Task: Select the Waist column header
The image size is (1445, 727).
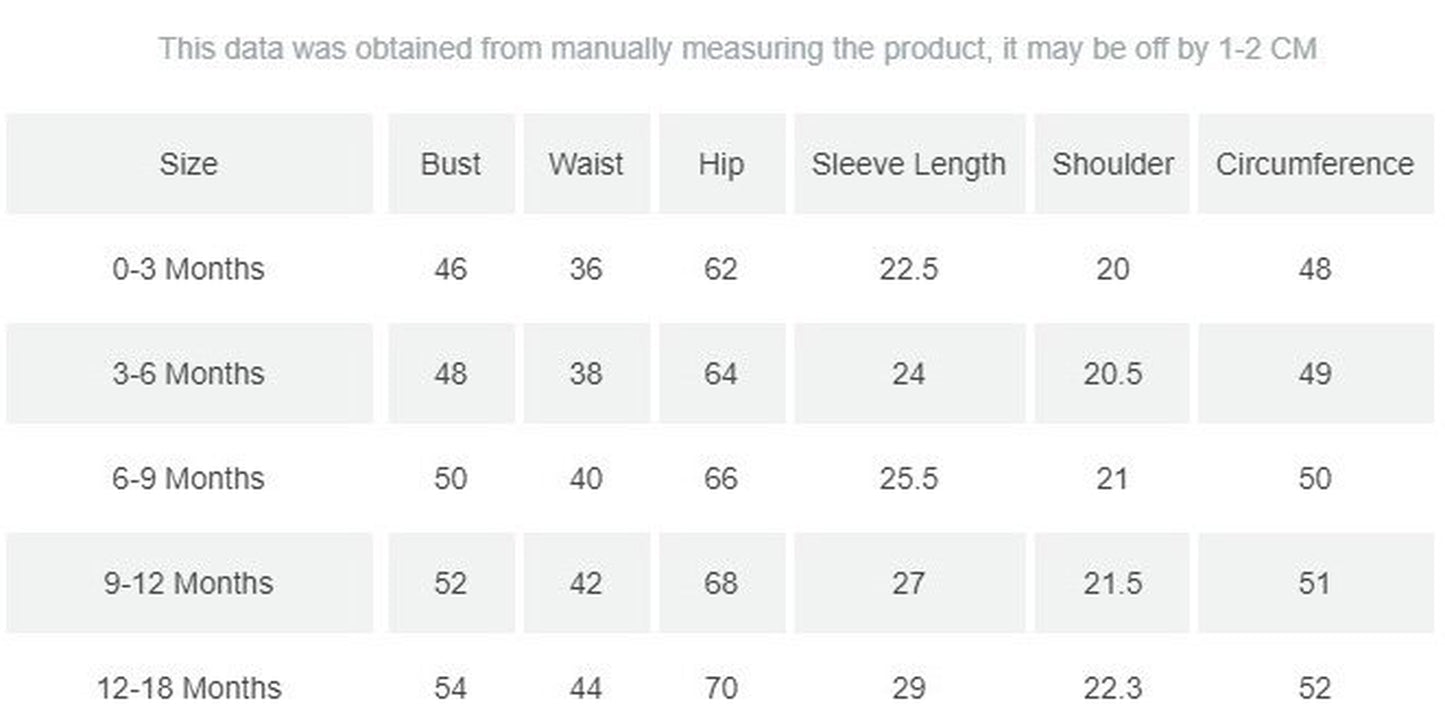Action: [586, 164]
